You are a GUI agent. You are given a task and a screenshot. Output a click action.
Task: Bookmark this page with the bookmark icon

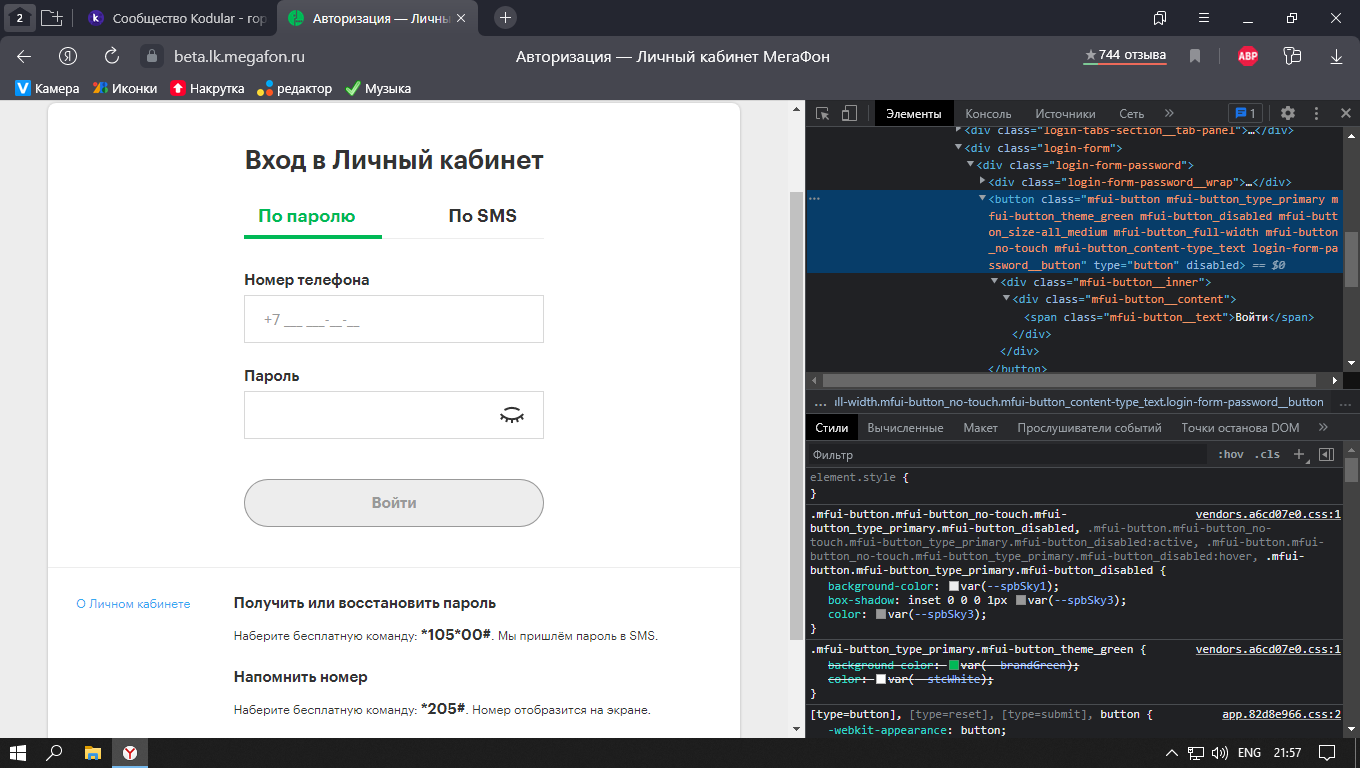point(1195,56)
